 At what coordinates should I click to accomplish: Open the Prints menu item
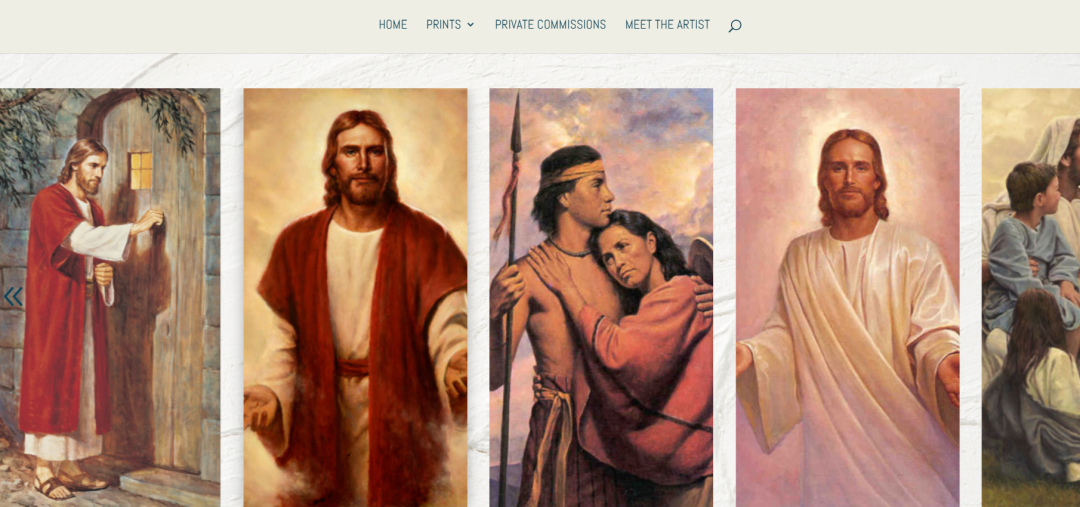click(444, 25)
